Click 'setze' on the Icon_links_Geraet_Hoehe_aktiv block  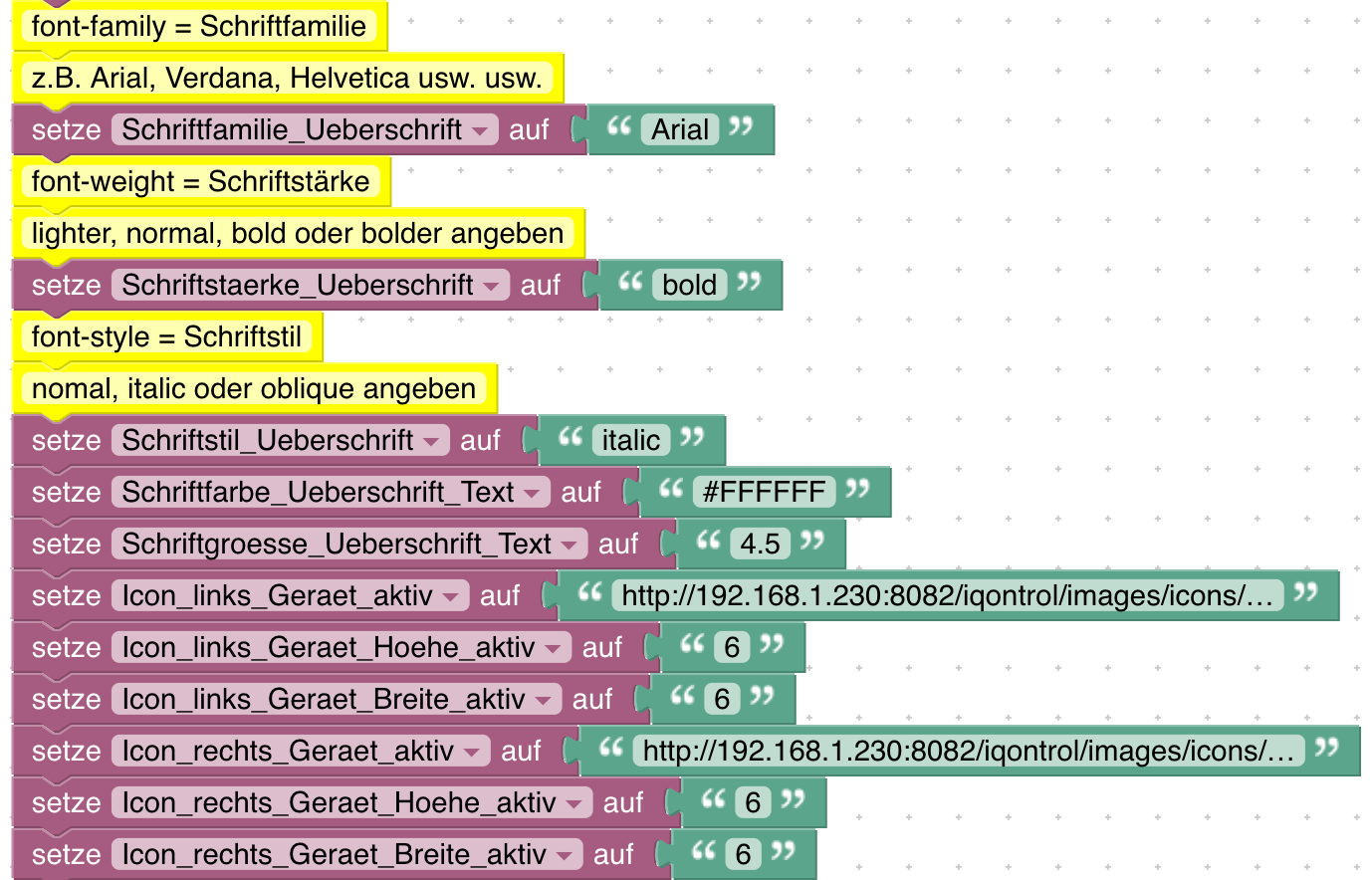tap(66, 648)
